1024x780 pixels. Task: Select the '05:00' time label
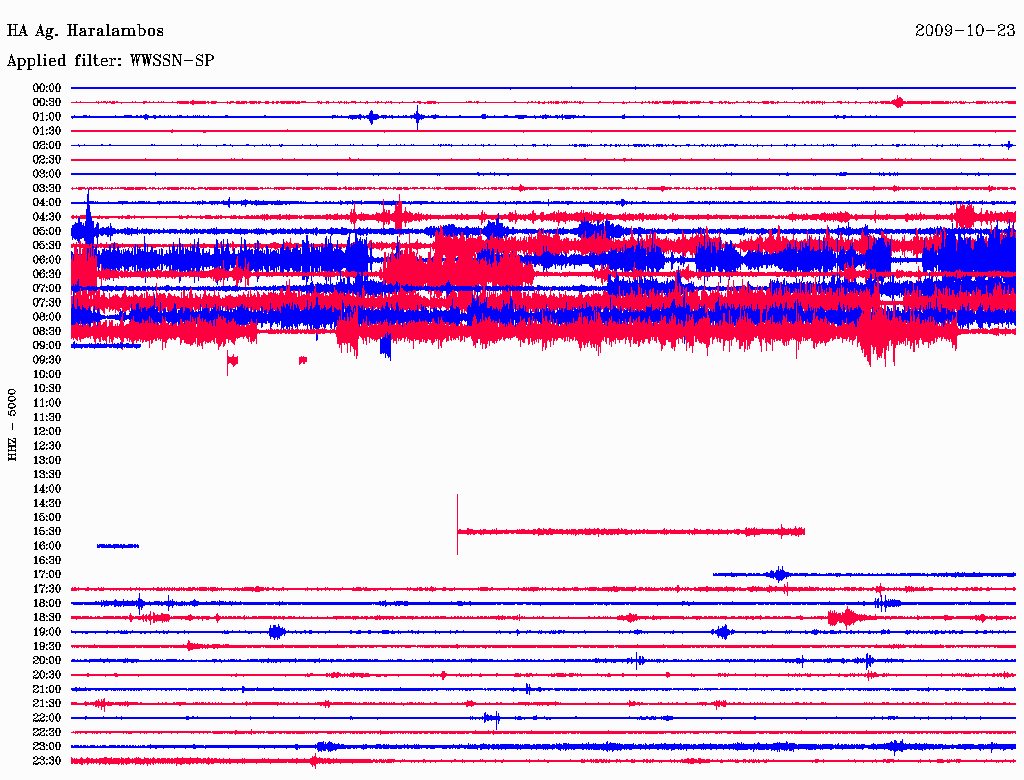(x=47, y=231)
